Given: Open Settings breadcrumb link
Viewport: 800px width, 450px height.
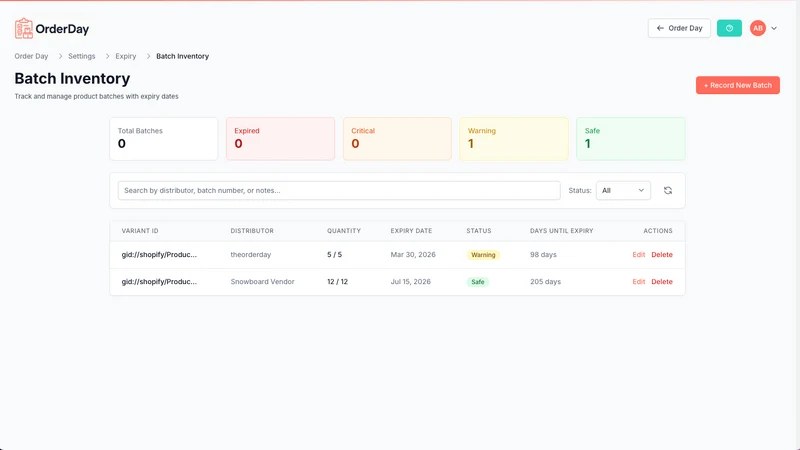Looking at the screenshot, I should point(82,56).
